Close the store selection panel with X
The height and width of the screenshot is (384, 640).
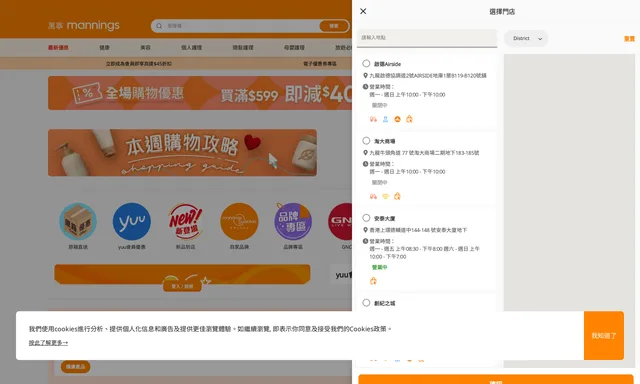click(x=363, y=11)
